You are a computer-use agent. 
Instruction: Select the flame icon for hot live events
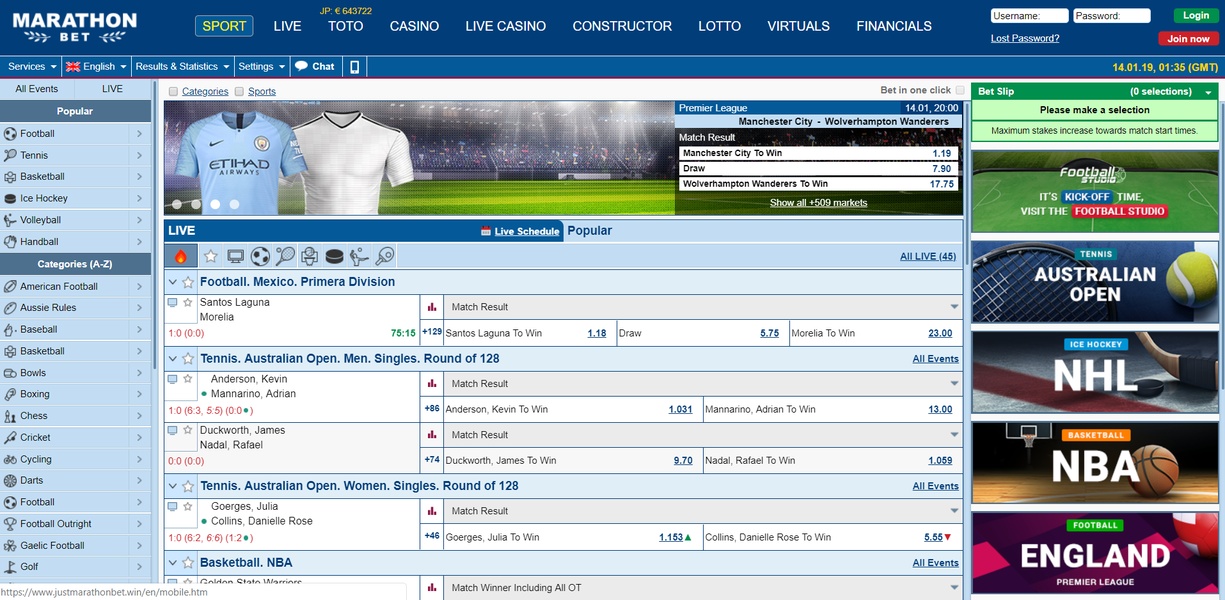[182, 255]
